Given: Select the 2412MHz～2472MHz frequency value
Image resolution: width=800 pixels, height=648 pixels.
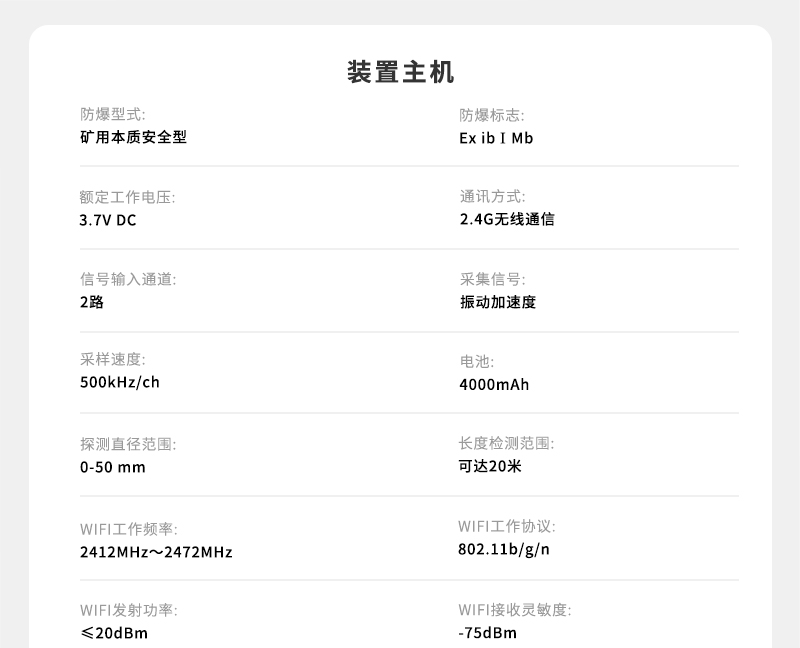Looking at the screenshot, I should point(156,552).
